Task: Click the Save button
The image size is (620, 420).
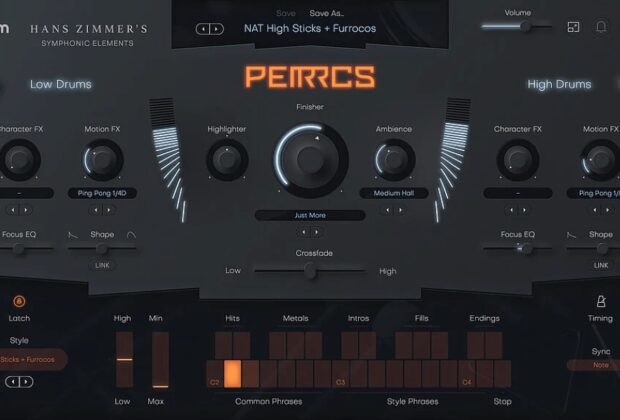Action: click(286, 13)
